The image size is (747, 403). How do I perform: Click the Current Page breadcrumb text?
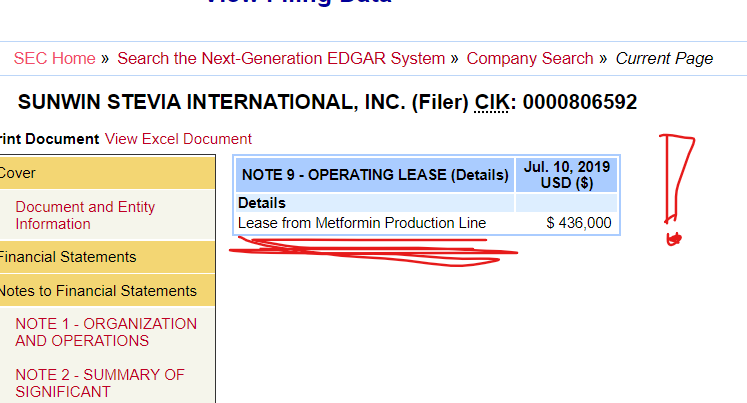click(x=663, y=58)
